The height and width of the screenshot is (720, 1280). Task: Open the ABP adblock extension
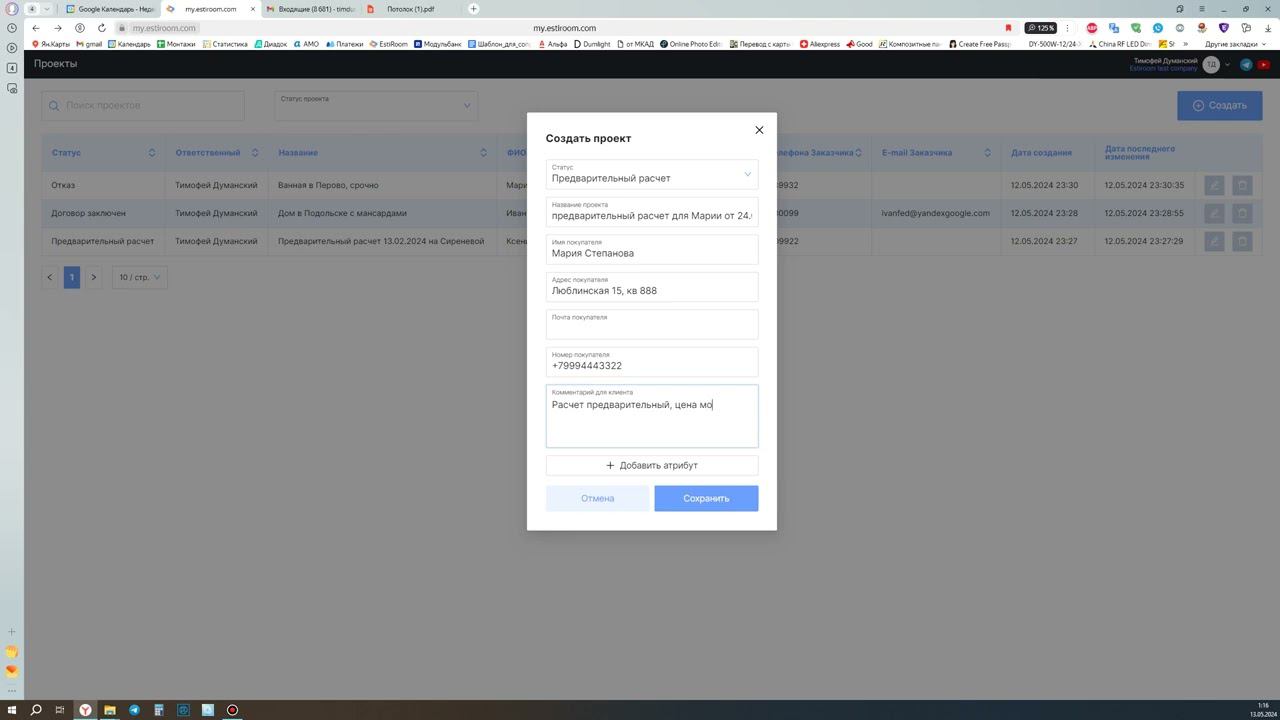coord(1092,28)
